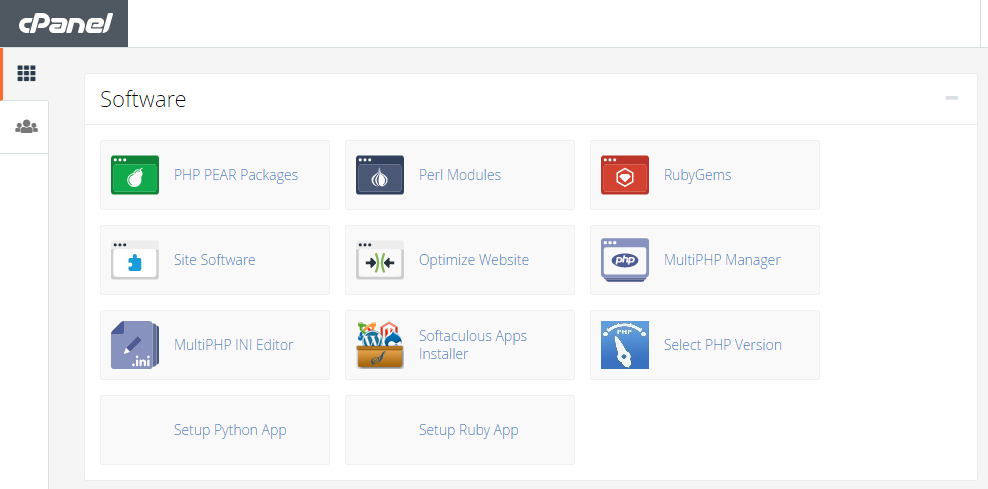Viewport: 988px width, 489px height.
Task: Click the green PHP PEAR Packages icon
Action: [135, 175]
